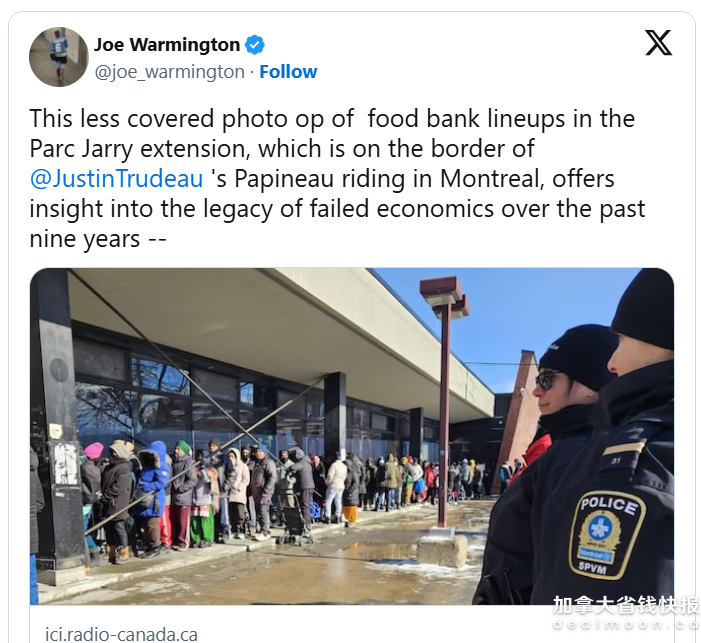Visit the ici.radio-canada.ca link
Viewport: 701px width, 643px height.
[x=121, y=634]
